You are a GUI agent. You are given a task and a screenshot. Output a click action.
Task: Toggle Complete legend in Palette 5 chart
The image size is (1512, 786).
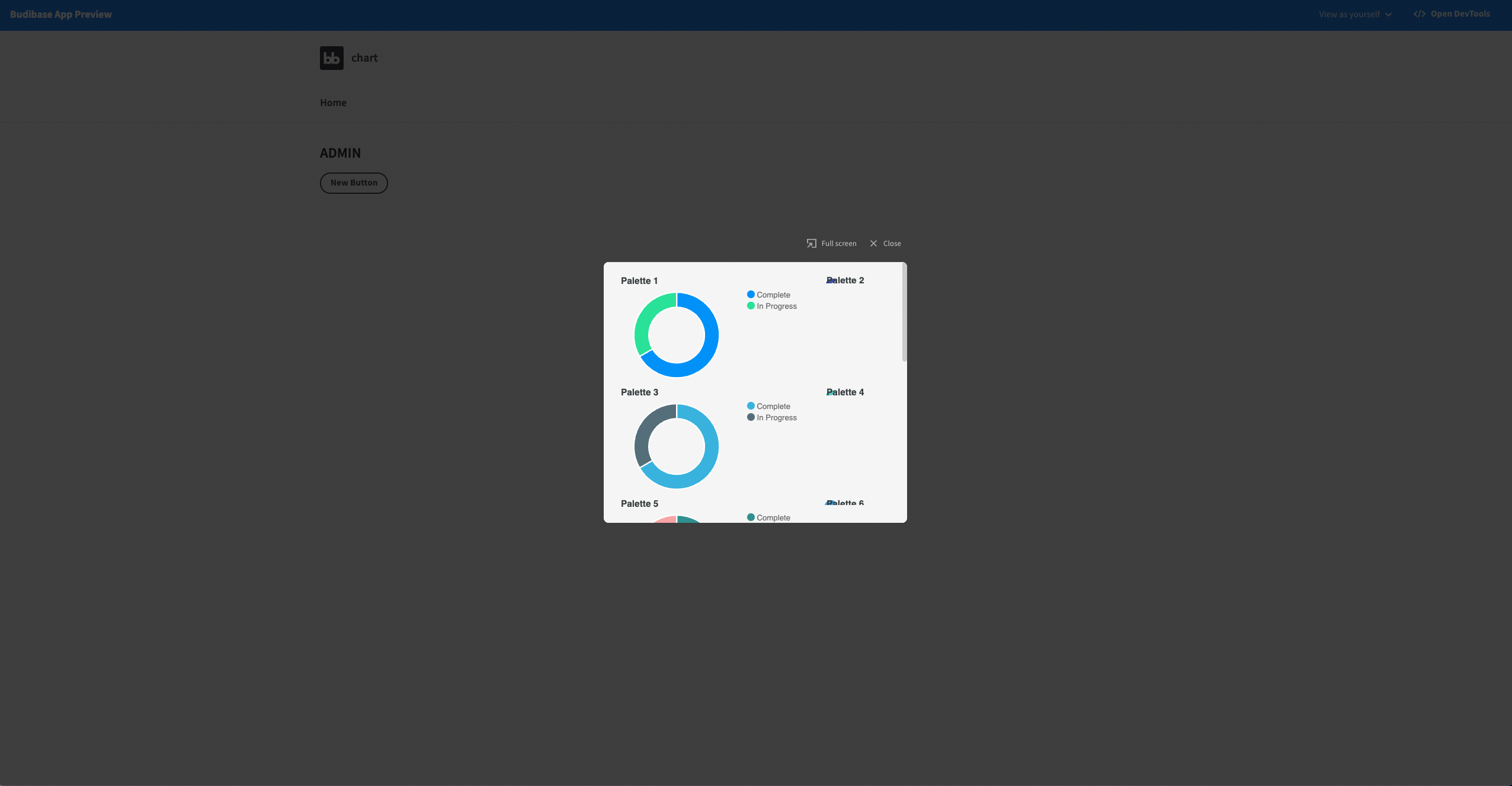(768, 517)
